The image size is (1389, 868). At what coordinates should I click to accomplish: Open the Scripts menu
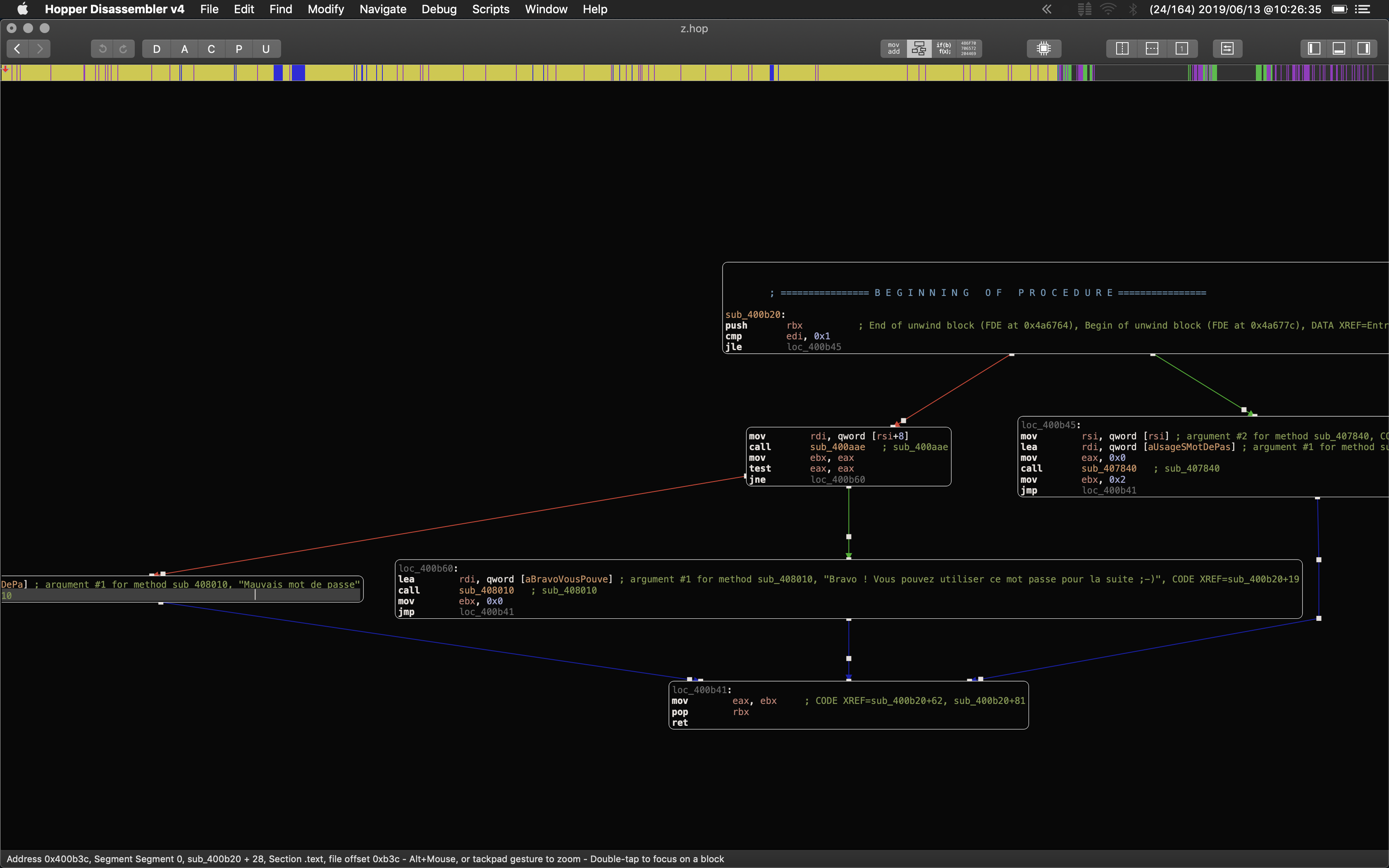[x=491, y=9]
